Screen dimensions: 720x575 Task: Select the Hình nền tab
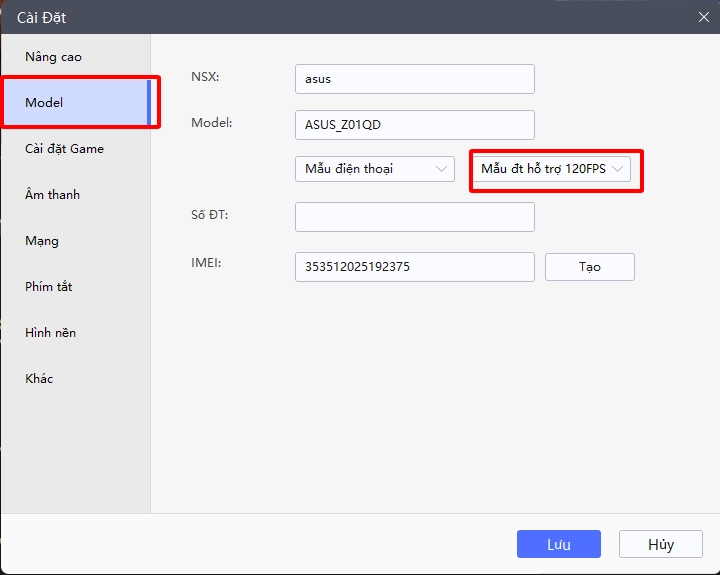pyautogui.click(x=50, y=333)
